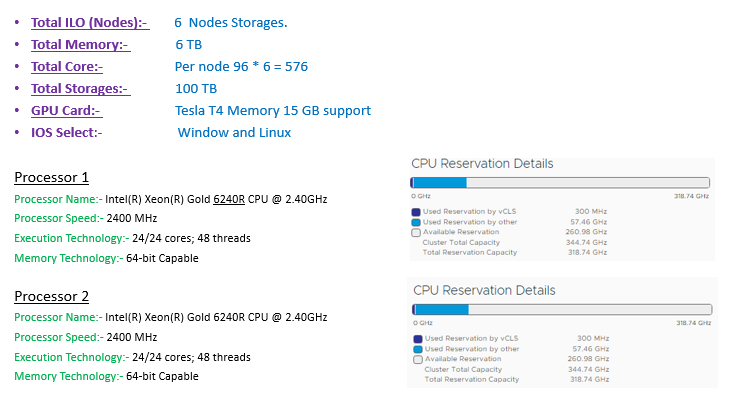Click the 'Processor 1' underlined heading
Viewport: 745px width, 399px height.
[51, 177]
